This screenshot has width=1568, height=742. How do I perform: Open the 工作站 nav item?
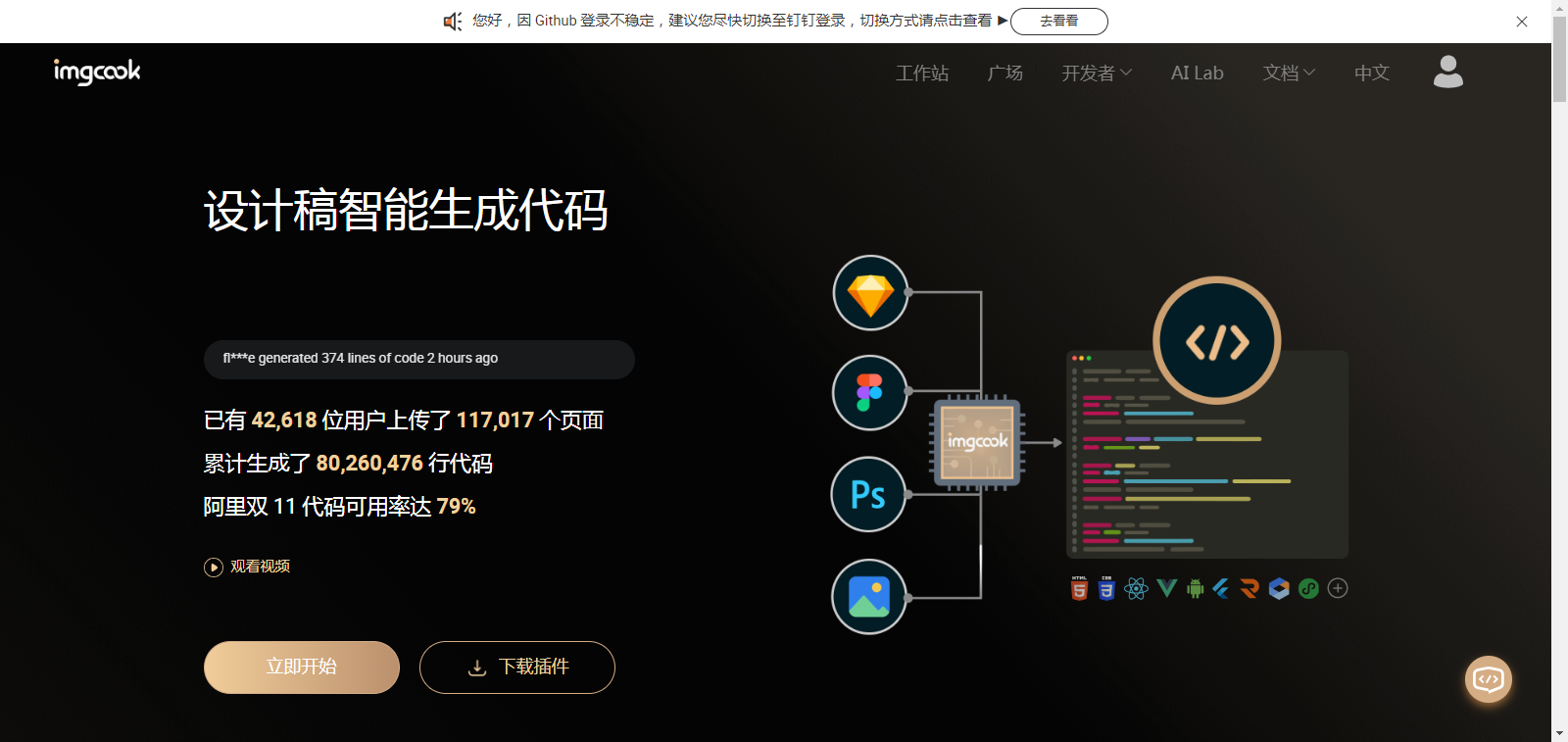point(921,74)
